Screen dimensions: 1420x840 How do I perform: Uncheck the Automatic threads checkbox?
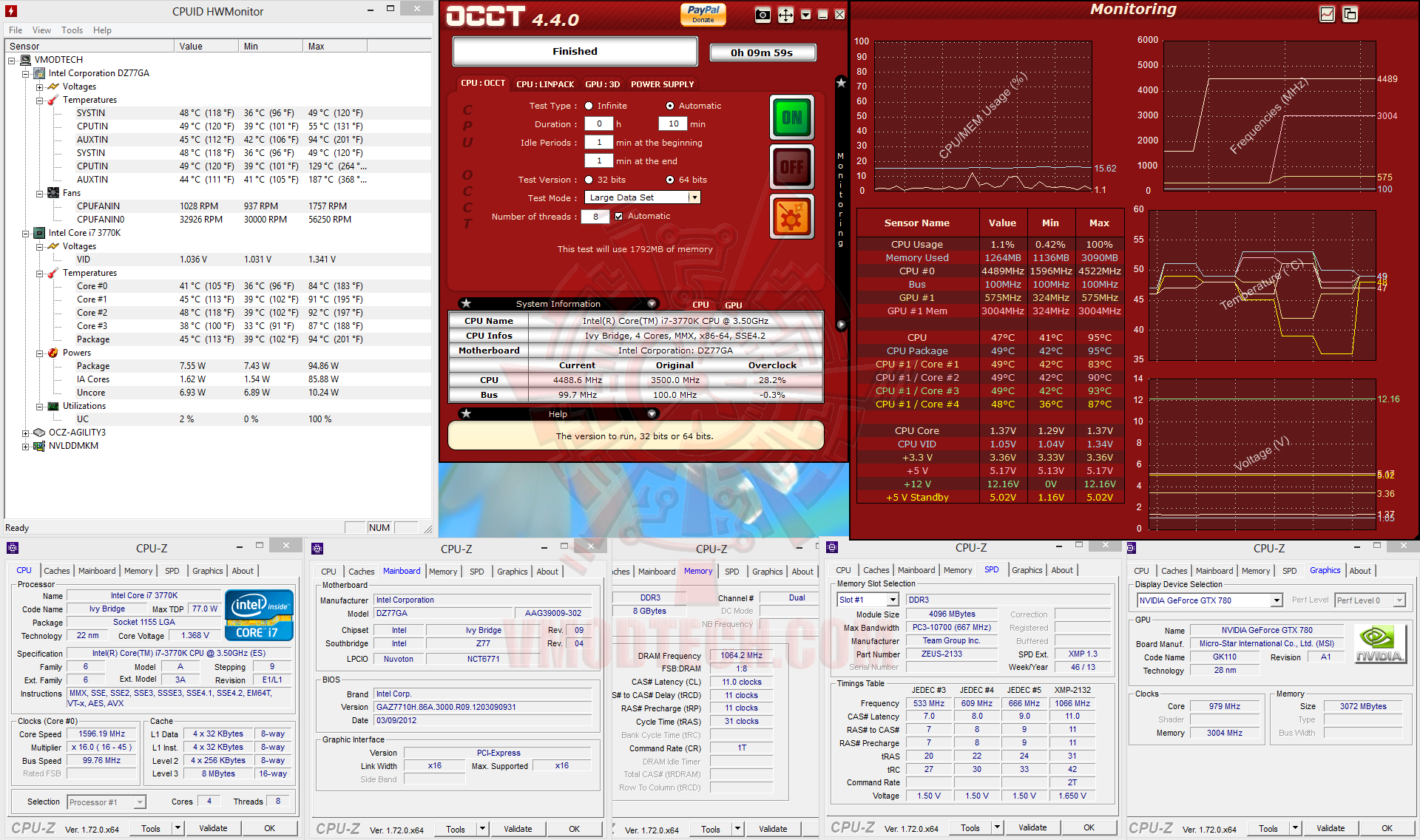pos(619,217)
